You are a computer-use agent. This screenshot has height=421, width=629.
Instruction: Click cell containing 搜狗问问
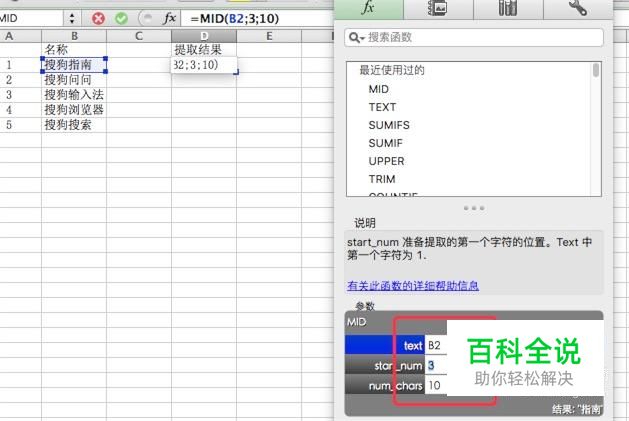74,80
